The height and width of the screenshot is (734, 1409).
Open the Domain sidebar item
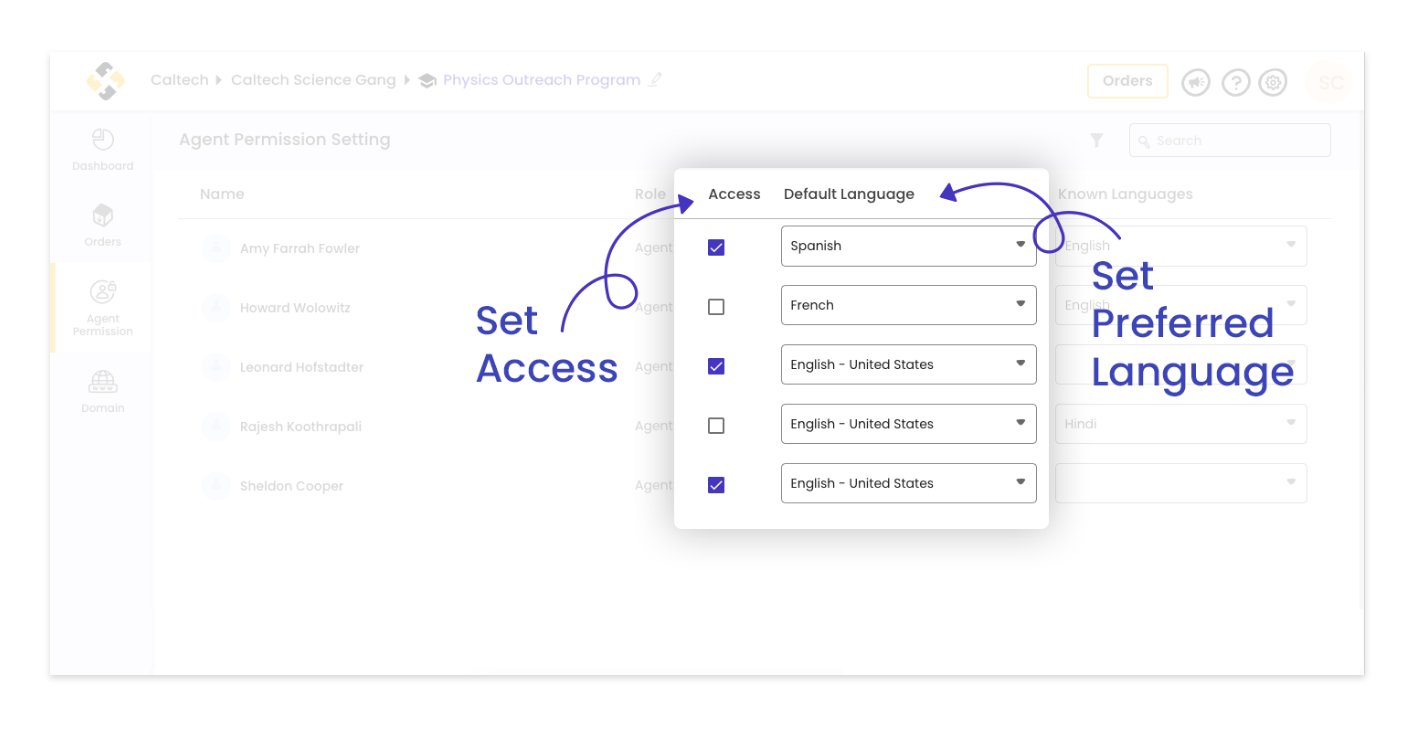(102, 391)
